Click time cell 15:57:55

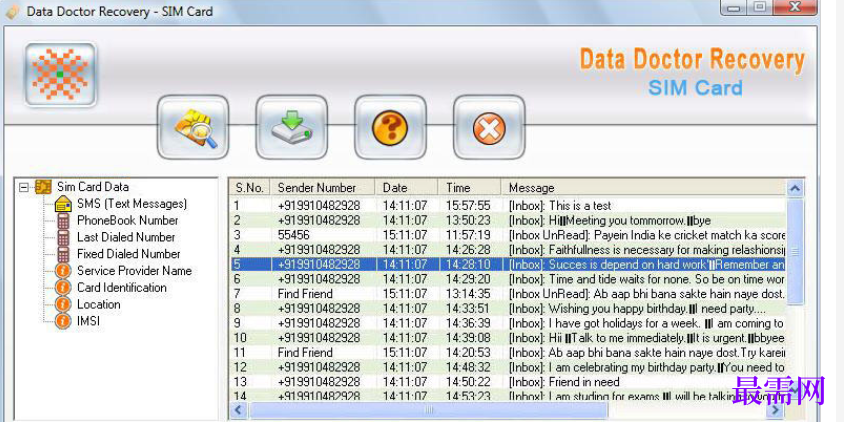coord(468,206)
